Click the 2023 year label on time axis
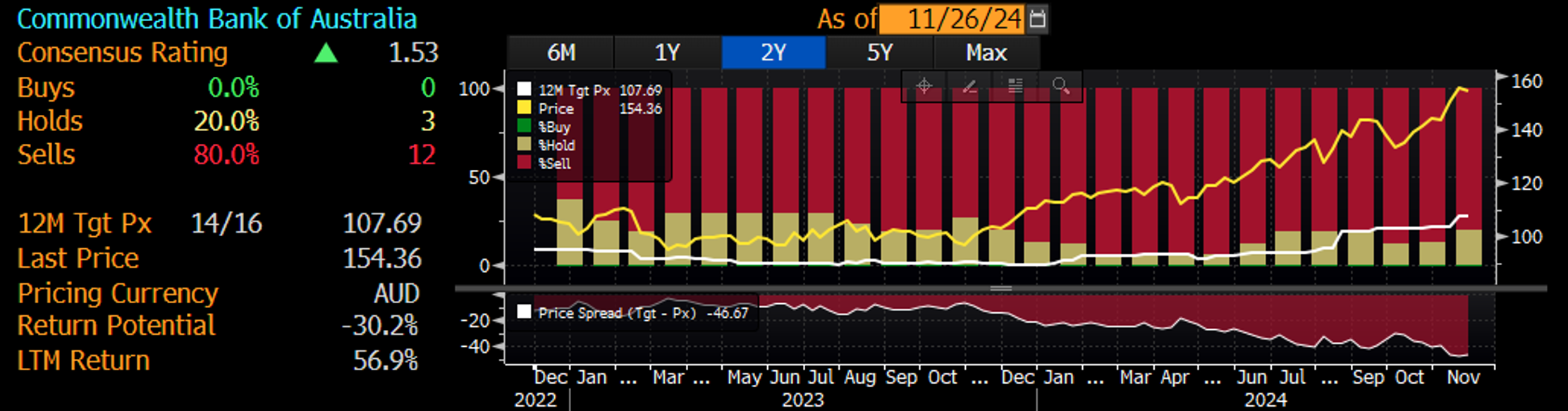Viewport: 1568px width, 411px height. tap(802, 400)
